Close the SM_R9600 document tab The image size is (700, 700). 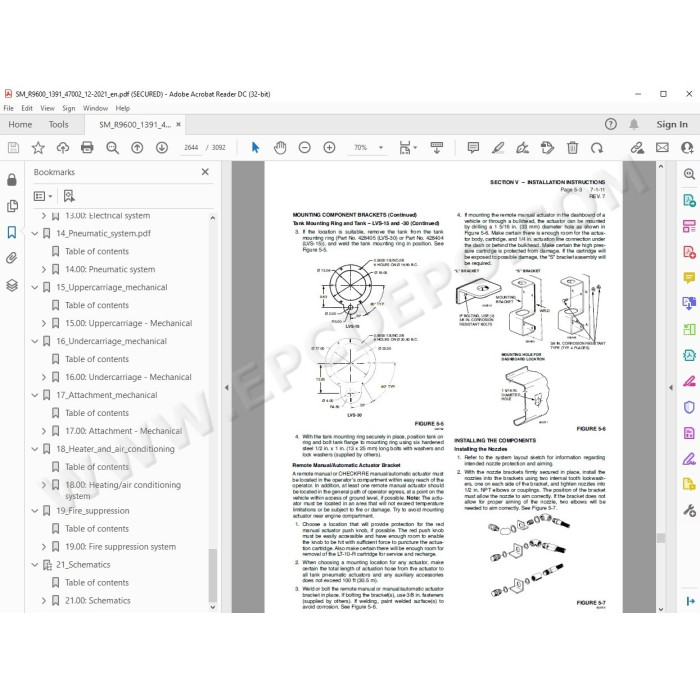[x=179, y=125]
